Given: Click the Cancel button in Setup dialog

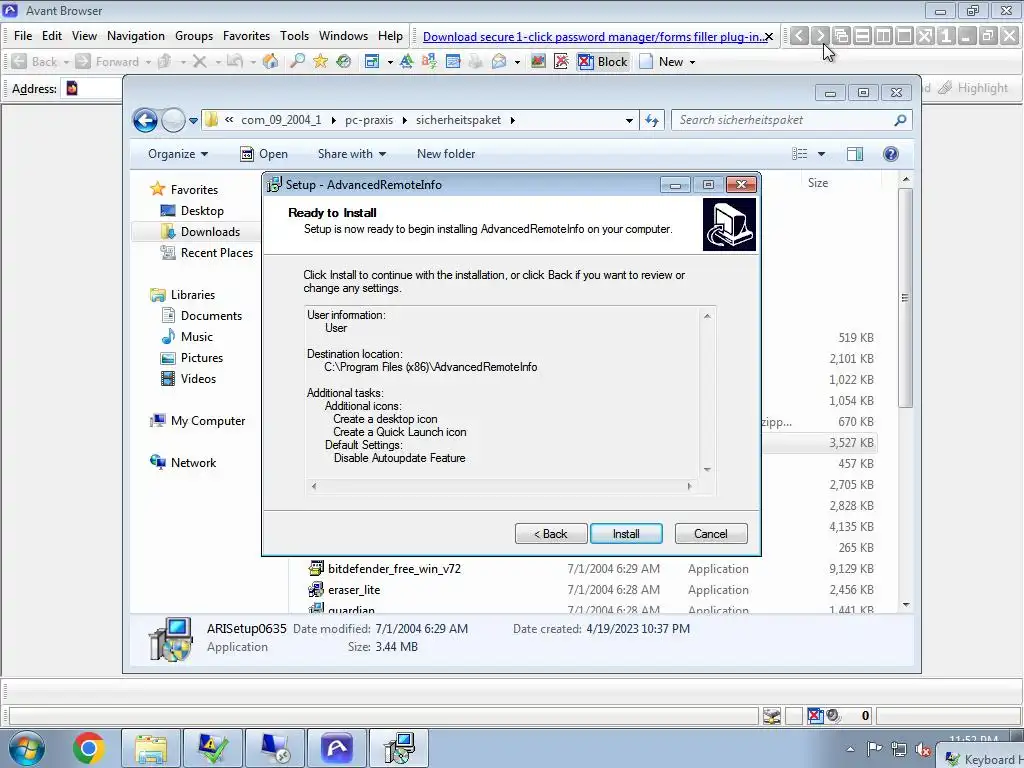Looking at the screenshot, I should (711, 534).
